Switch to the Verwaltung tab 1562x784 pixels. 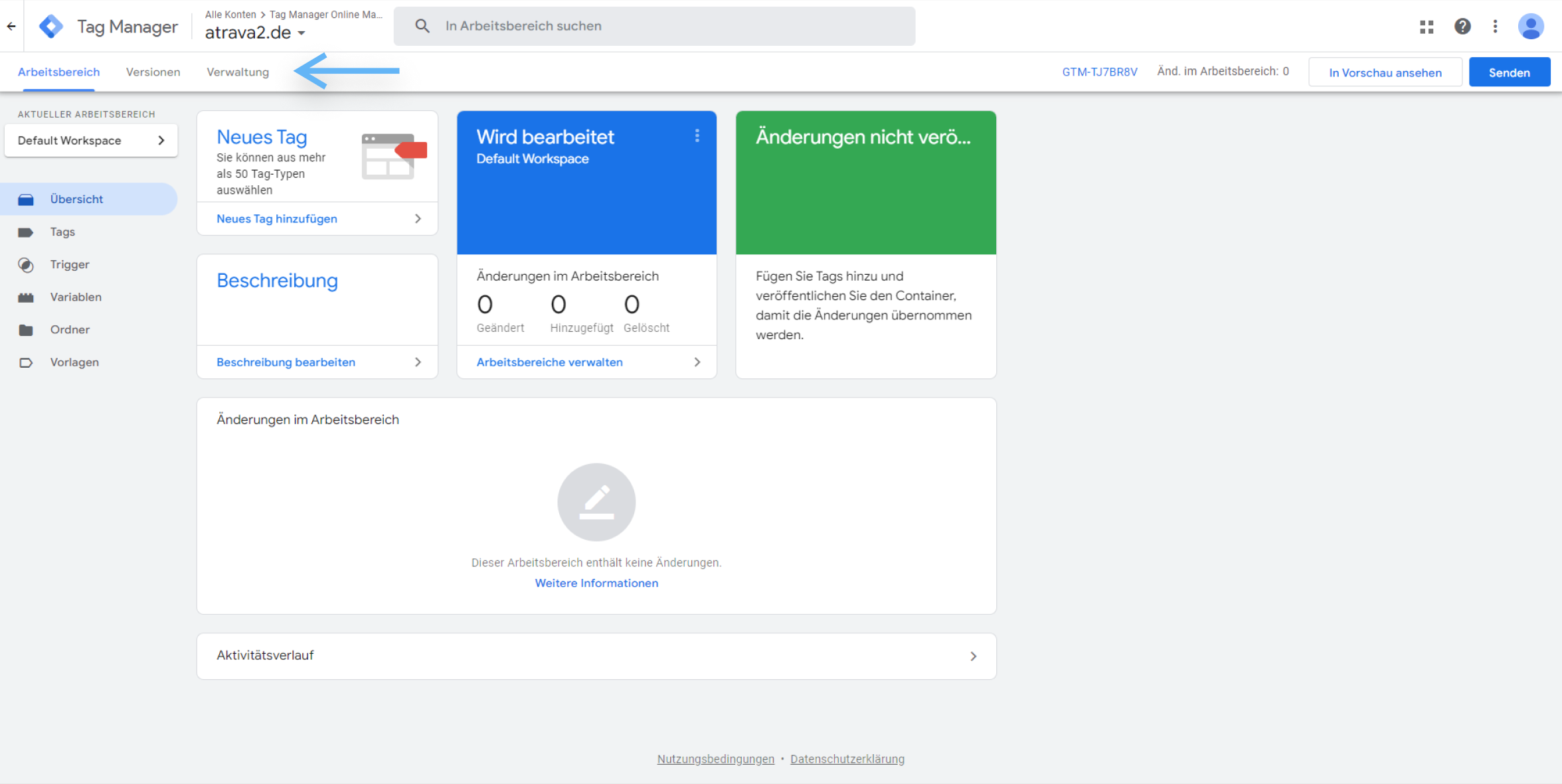pyautogui.click(x=237, y=72)
